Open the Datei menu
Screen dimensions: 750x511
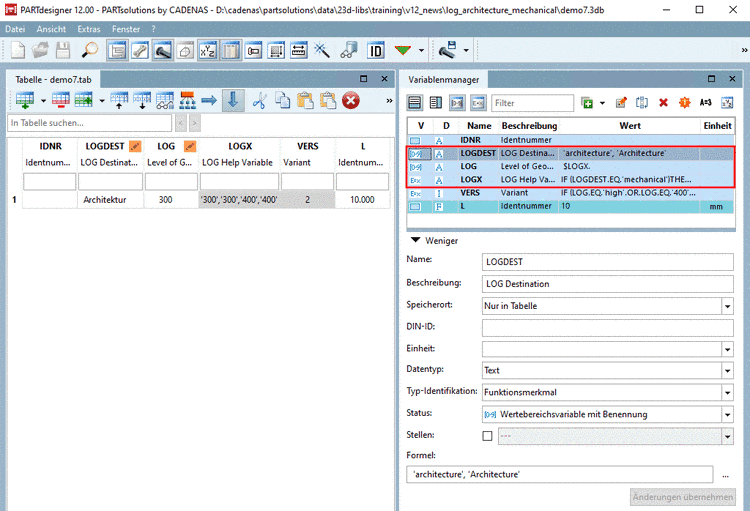pyautogui.click(x=15, y=29)
